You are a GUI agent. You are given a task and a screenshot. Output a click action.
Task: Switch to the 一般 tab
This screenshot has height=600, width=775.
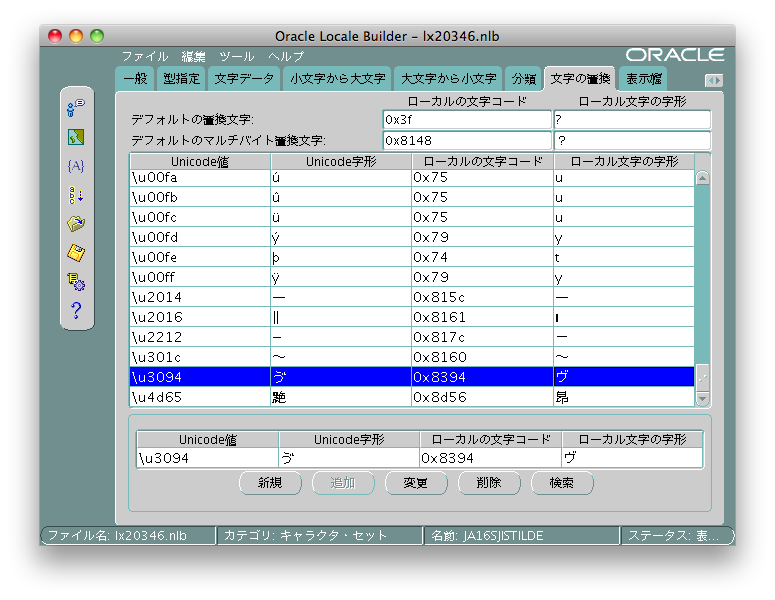point(135,79)
